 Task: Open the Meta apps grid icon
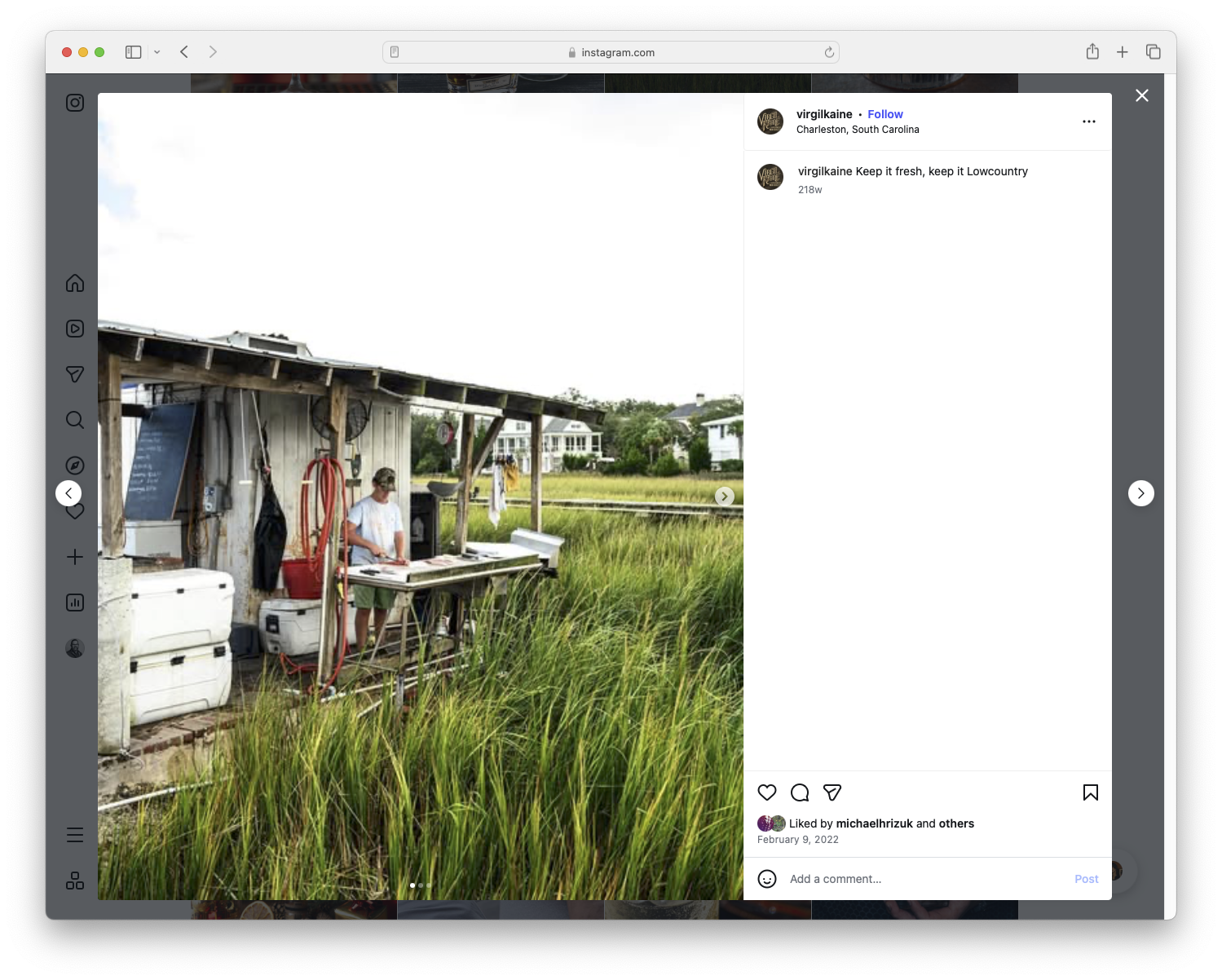[75, 881]
